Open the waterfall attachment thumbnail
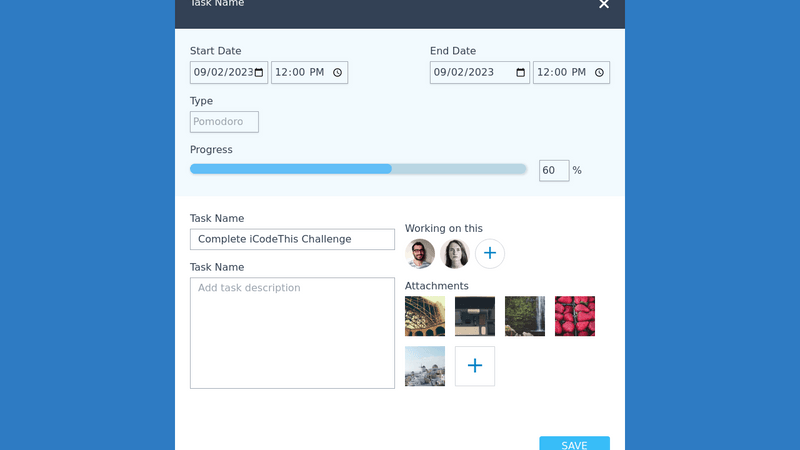The image size is (800, 450). tap(525, 316)
